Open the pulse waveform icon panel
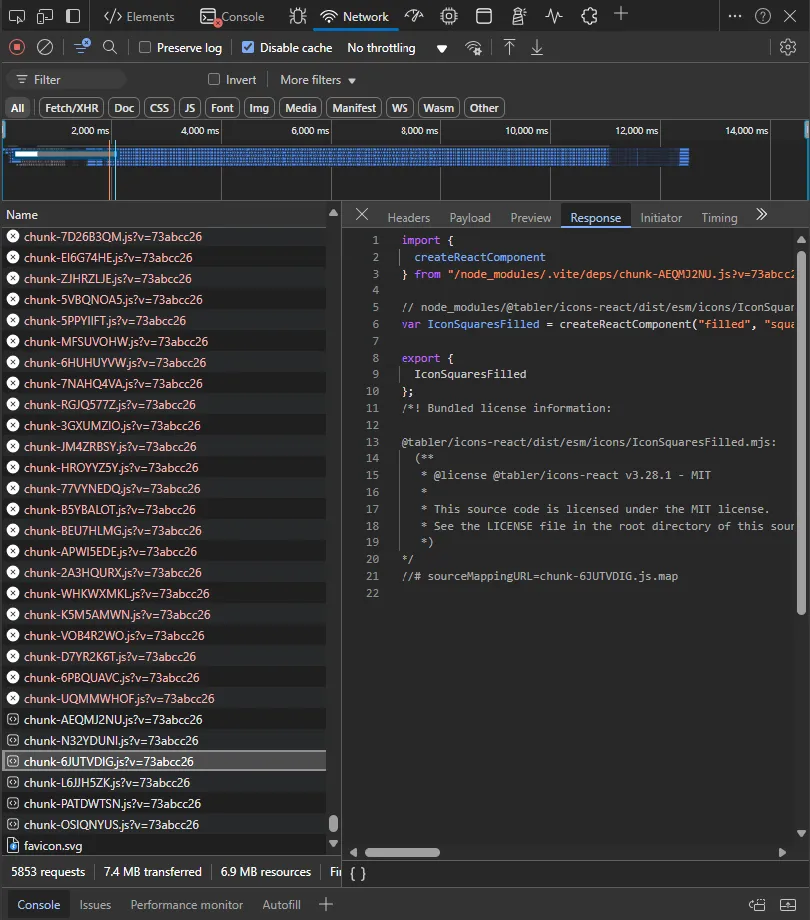The width and height of the screenshot is (810, 920). (554, 16)
